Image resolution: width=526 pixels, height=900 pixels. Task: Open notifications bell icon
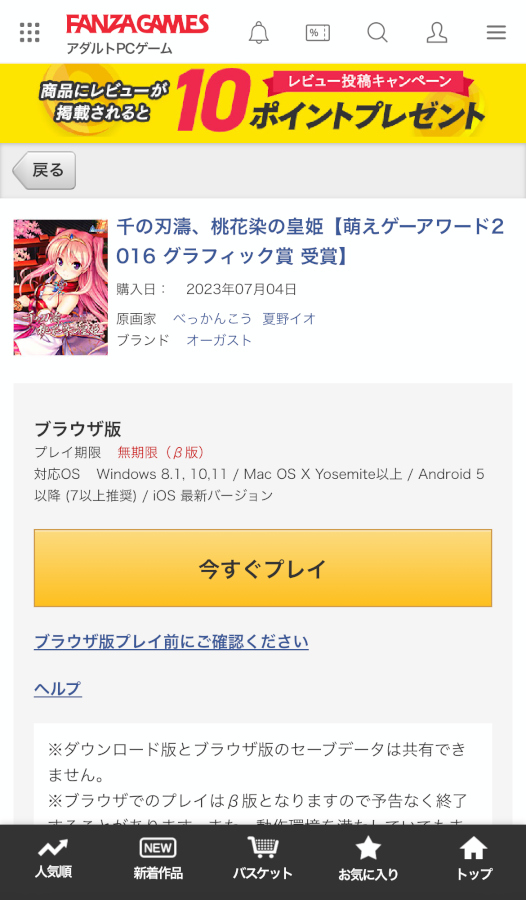click(x=258, y=33)
